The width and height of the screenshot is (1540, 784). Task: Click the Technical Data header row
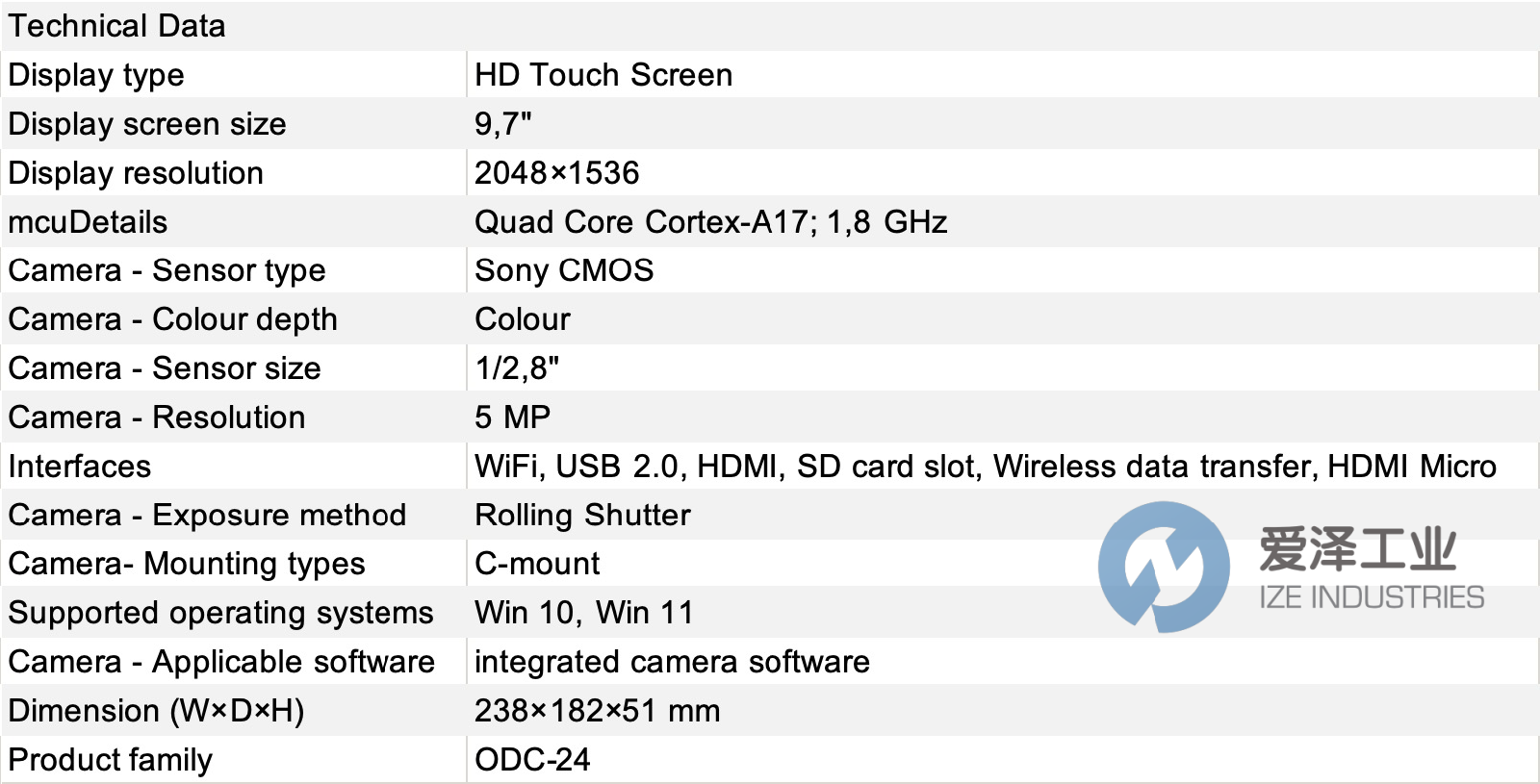point(117,26)
